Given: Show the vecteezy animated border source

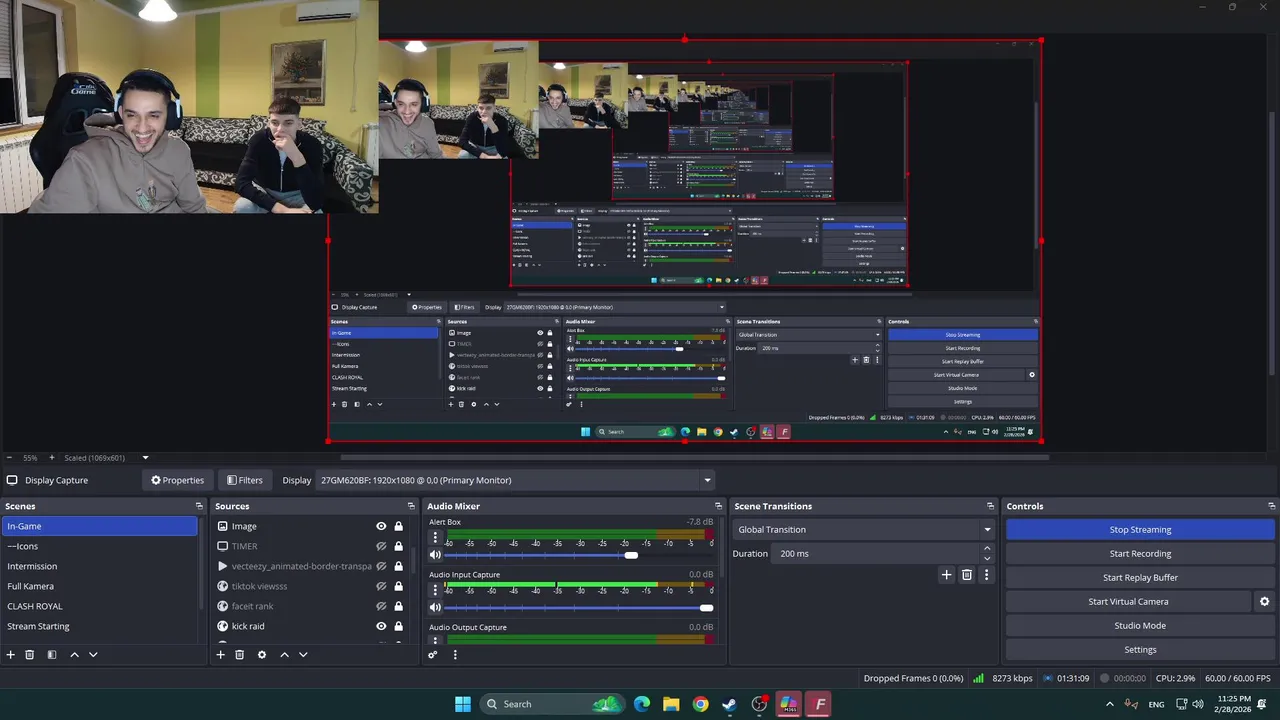Looking at the screenshot, I should pos(381,566).
